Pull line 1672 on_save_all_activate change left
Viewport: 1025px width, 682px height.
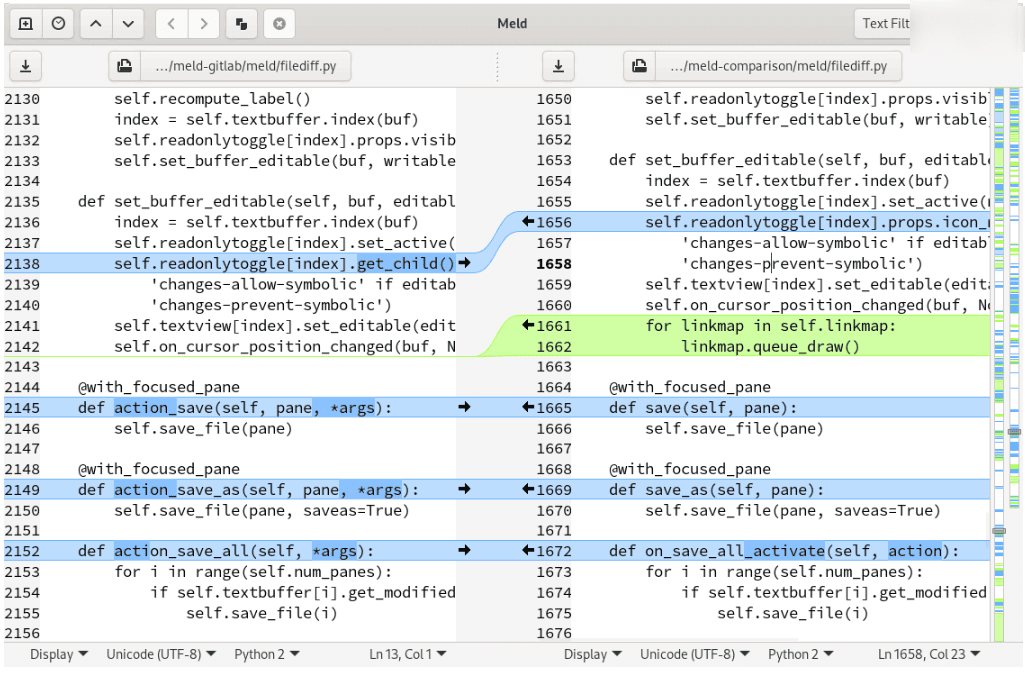click(x=528, y=551)
